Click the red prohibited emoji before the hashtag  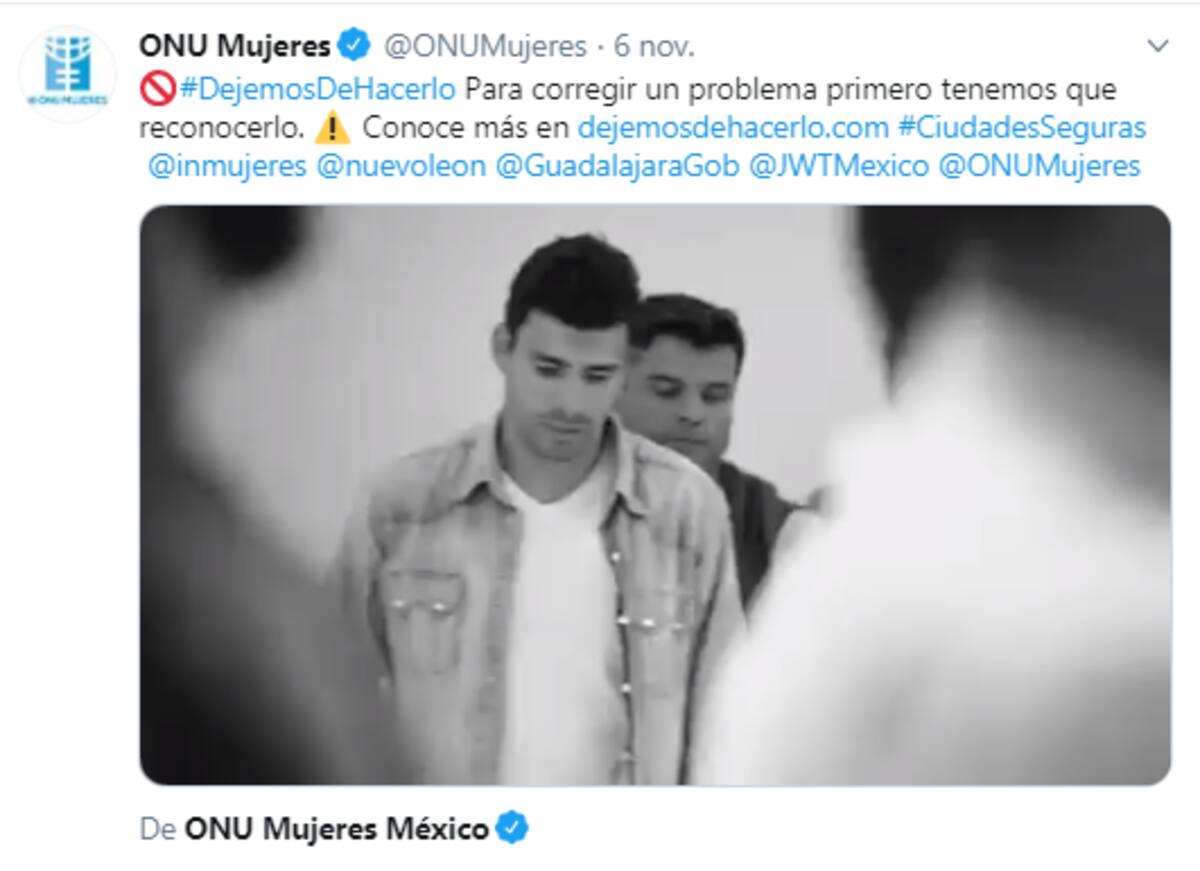coord(158,89)
